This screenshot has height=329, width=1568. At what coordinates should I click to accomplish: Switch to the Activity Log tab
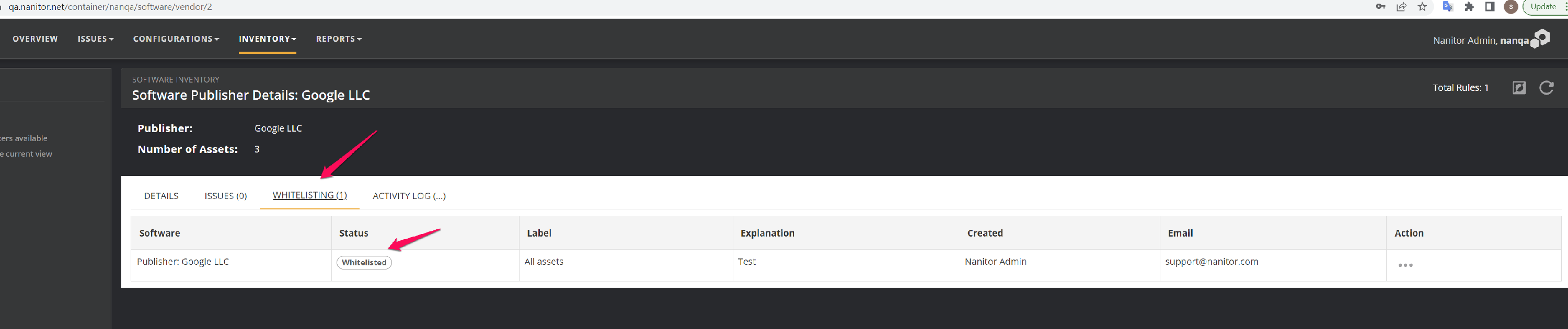click(409, 196)
